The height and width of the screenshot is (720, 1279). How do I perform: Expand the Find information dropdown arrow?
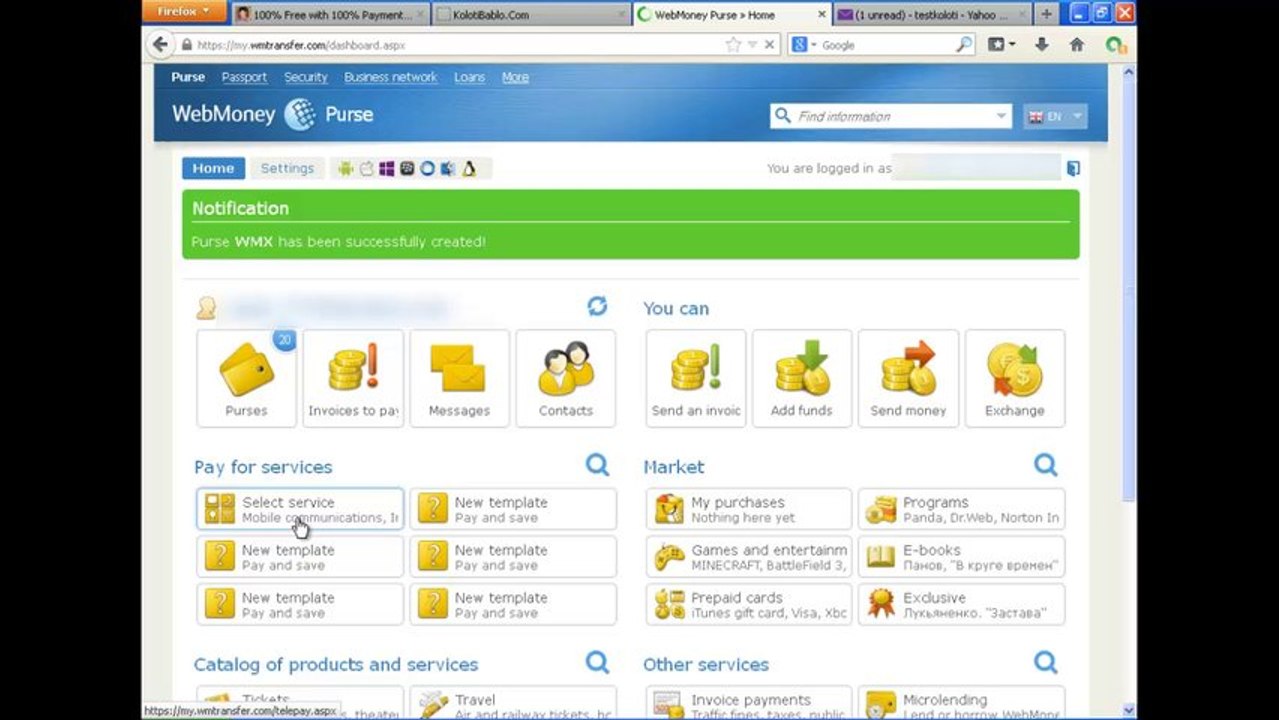tap(1001, 116)
